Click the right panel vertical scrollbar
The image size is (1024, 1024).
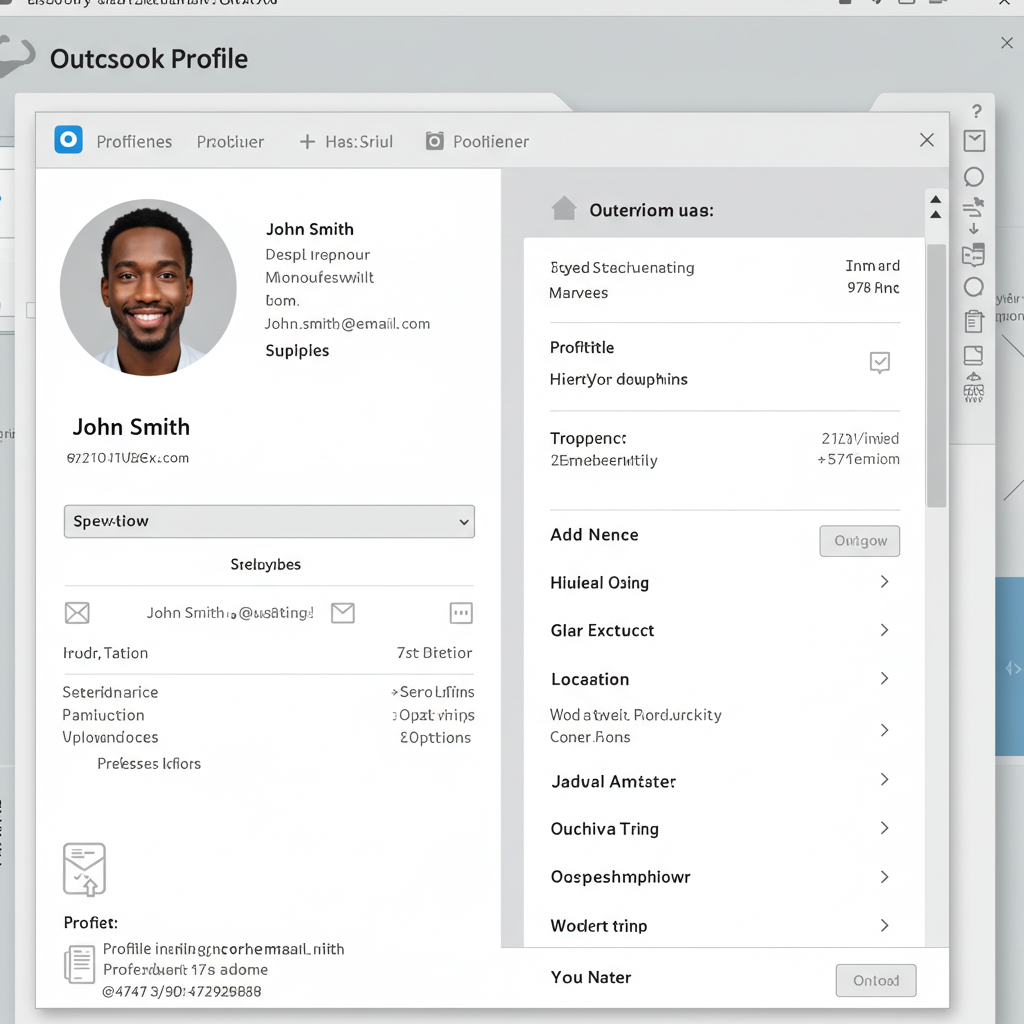point(936,375)
